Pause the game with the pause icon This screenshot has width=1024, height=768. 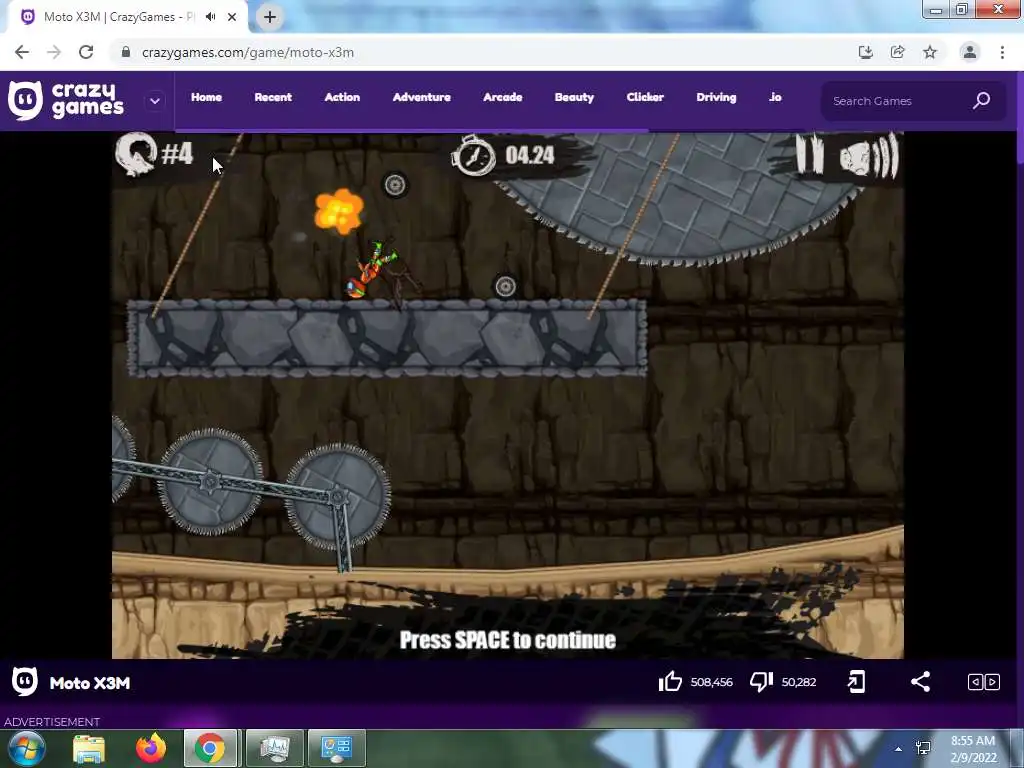click(810, 154)
